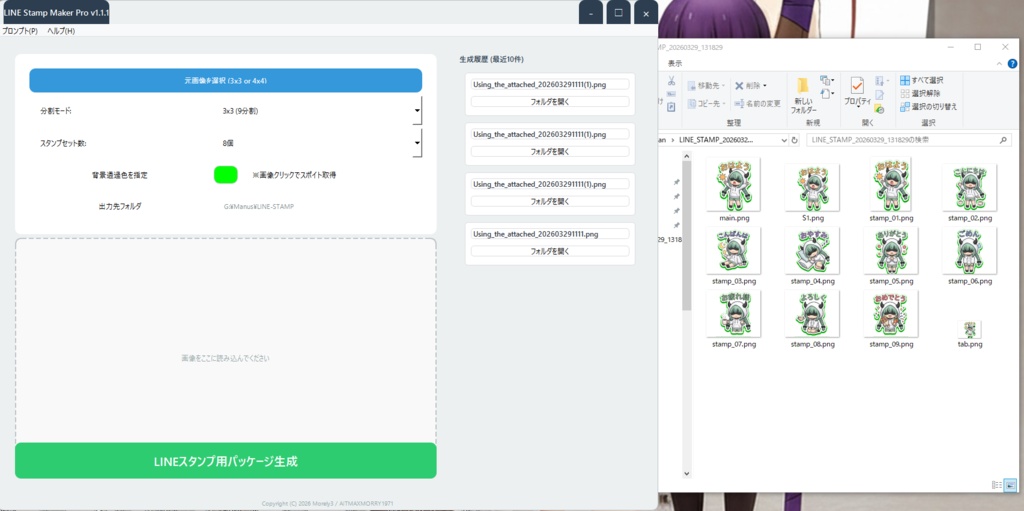
Task: Click the navigation pane scroll down arrow
Action: [686, 473]
